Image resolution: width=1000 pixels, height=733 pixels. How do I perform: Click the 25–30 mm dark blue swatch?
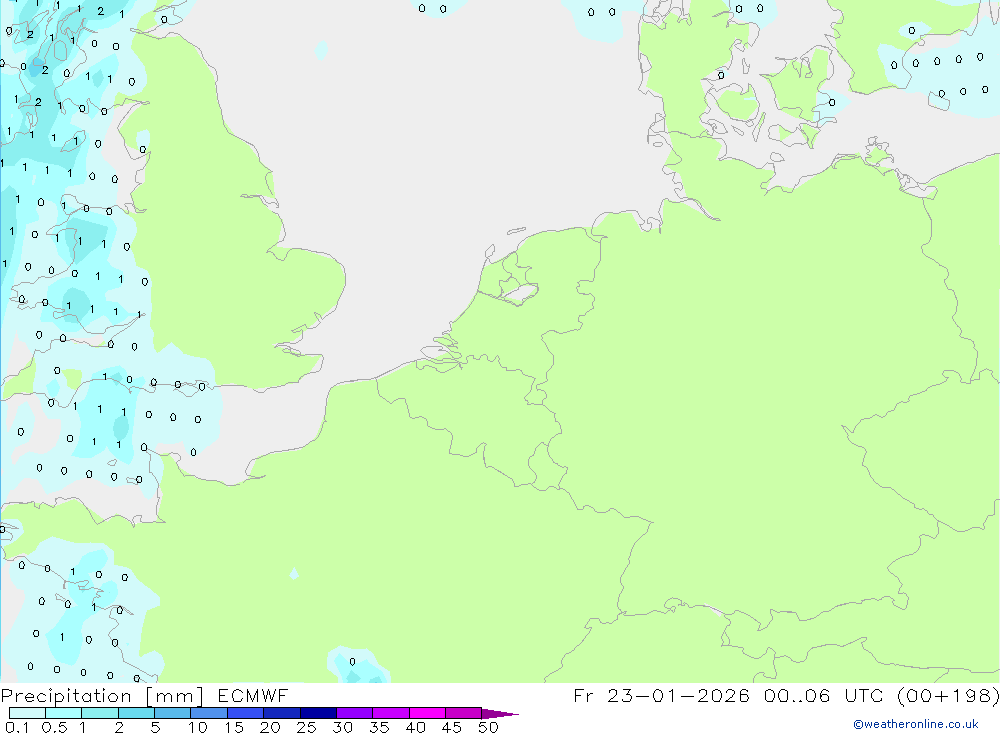(x=318, y=713)
